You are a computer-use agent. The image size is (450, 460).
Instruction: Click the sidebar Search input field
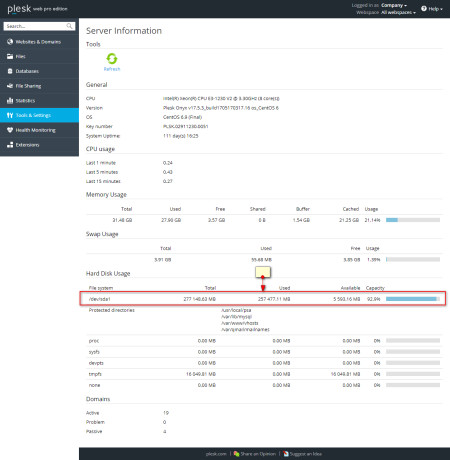click(39, 26)
